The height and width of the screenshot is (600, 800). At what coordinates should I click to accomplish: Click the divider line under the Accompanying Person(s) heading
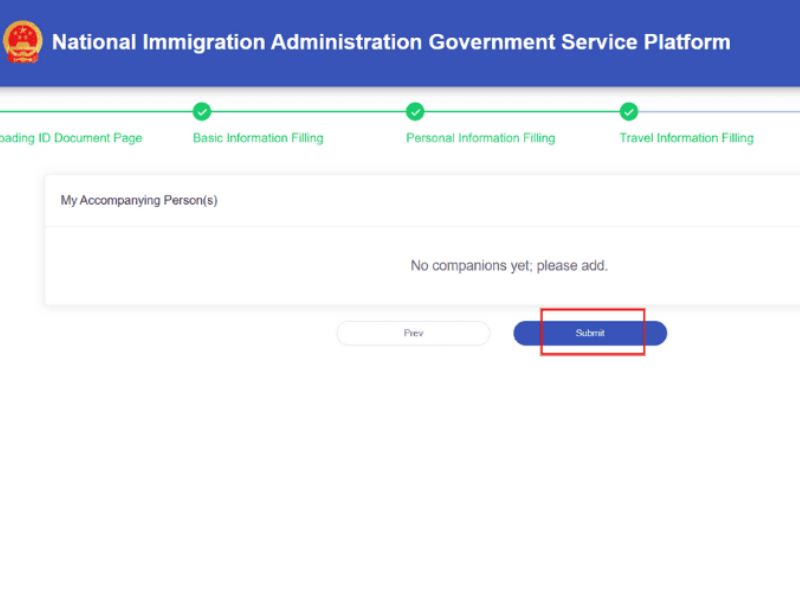tap(420, 226)
